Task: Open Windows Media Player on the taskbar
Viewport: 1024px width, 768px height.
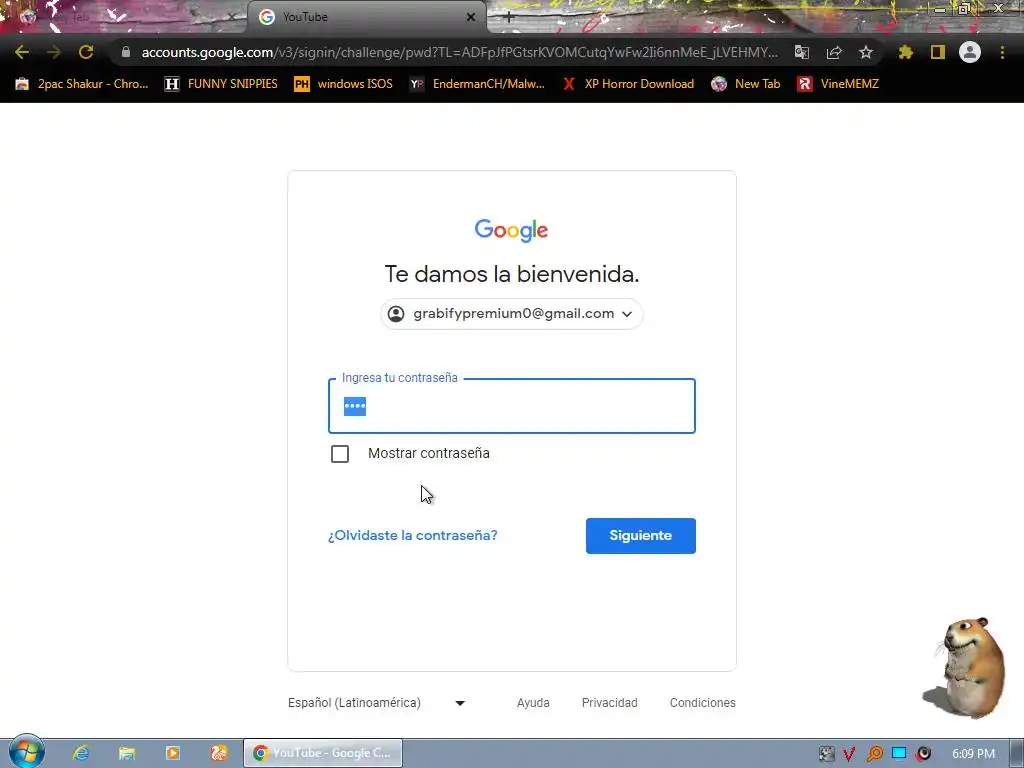Action: point(173,753)
